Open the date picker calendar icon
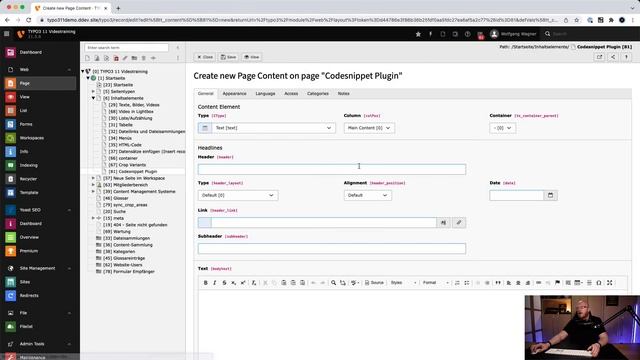The width and height of the screenshot is (640, 360). pyautogui.click(x=550, y=196)
